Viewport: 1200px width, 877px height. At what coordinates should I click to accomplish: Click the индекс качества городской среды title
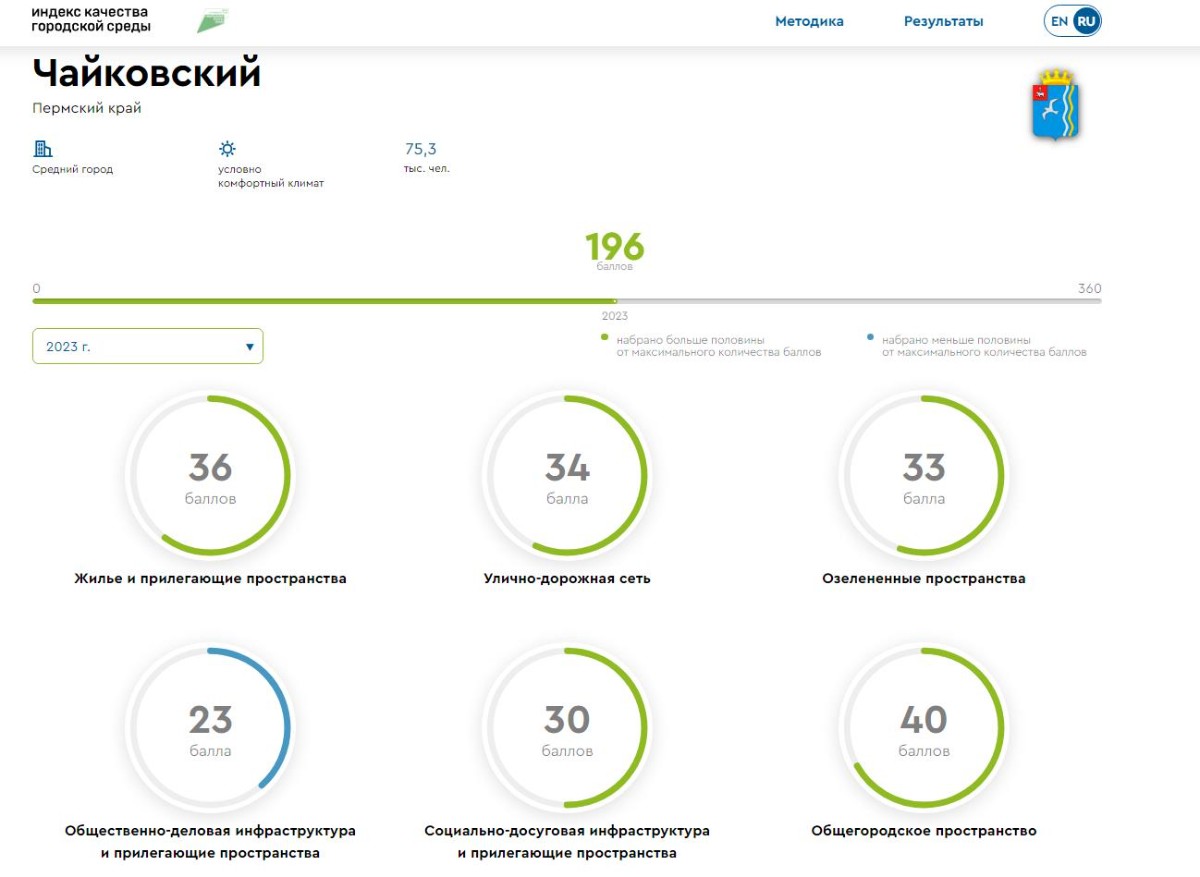(x=90, y=19)
